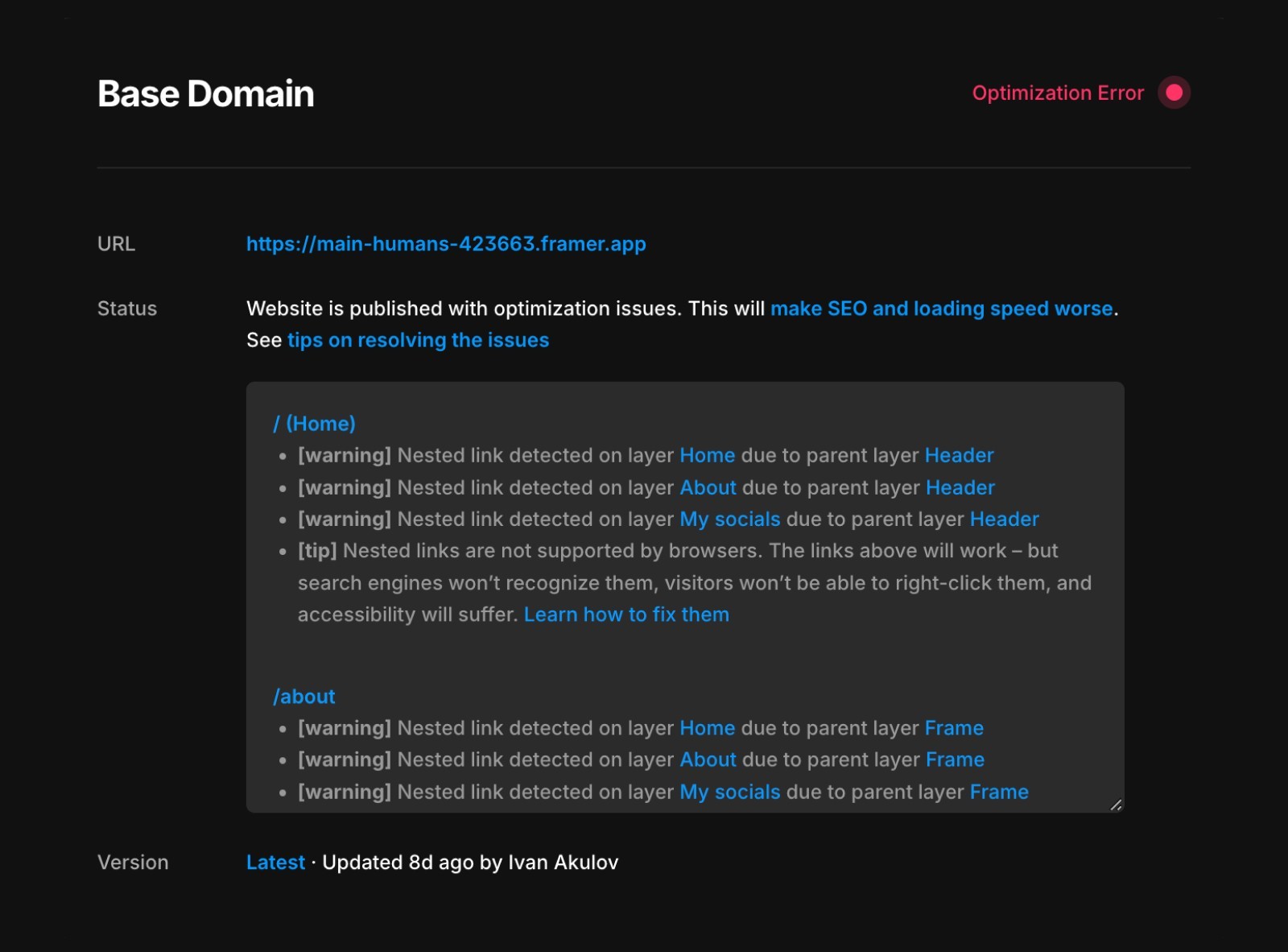This screenshot has height=952, width=1288.
Task: Select About layer link under / (Home)
Action: pyautogui.click(x=708, y=487)
